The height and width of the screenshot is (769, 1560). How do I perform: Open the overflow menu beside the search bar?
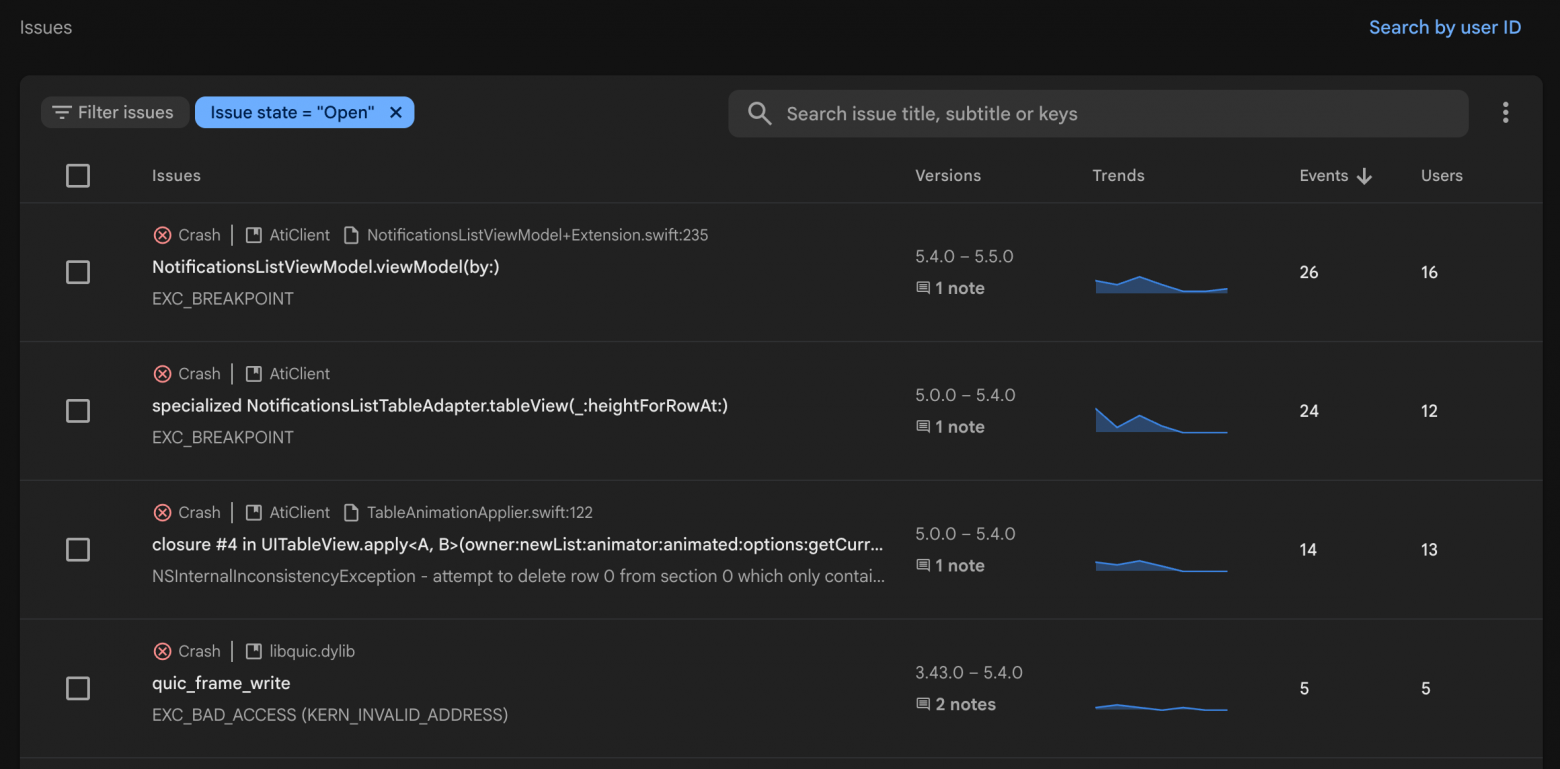click(x=1505, y=112)
